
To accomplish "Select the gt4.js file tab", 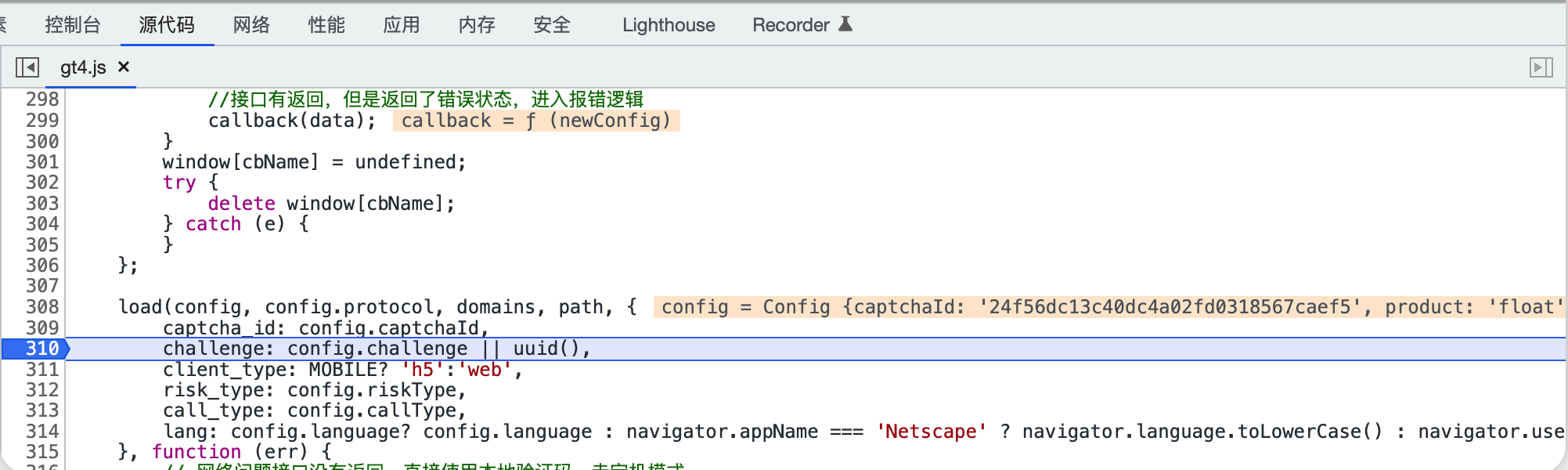I will [x=83, y=67].
